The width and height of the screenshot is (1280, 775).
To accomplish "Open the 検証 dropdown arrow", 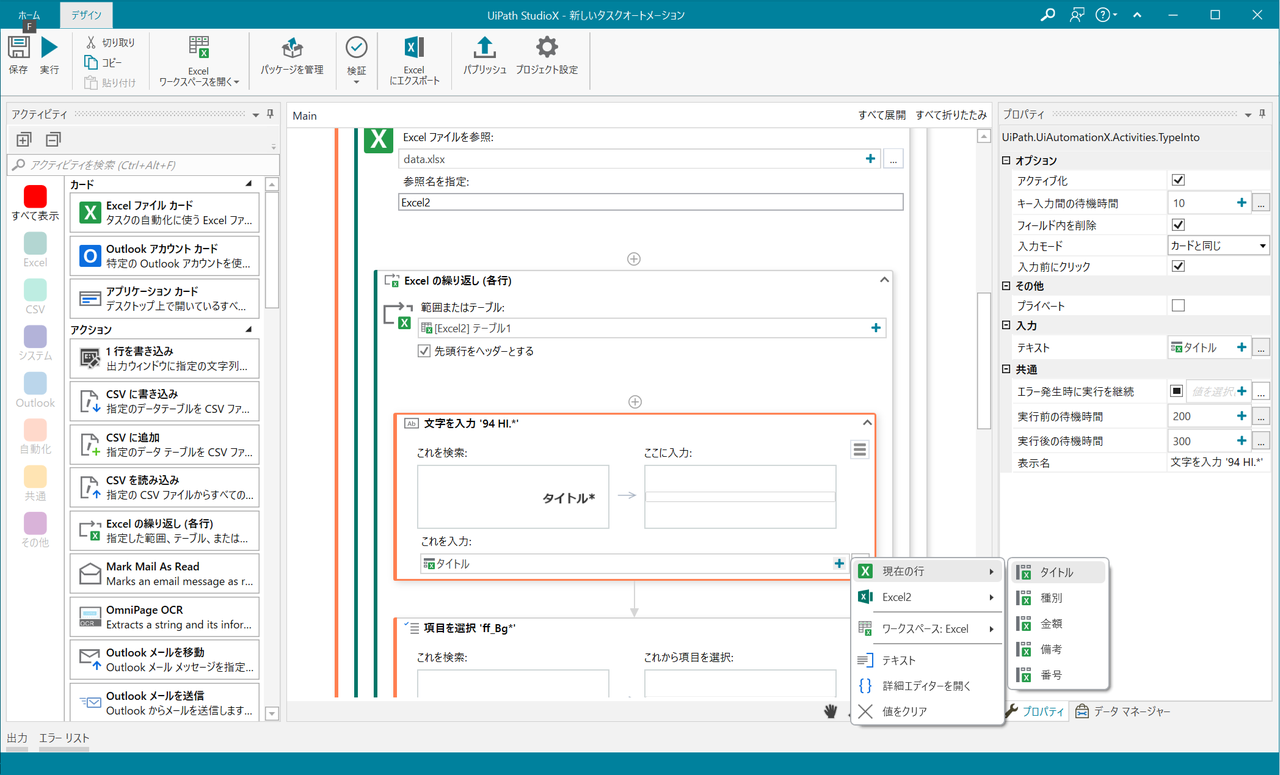I will tap(357, 81).
